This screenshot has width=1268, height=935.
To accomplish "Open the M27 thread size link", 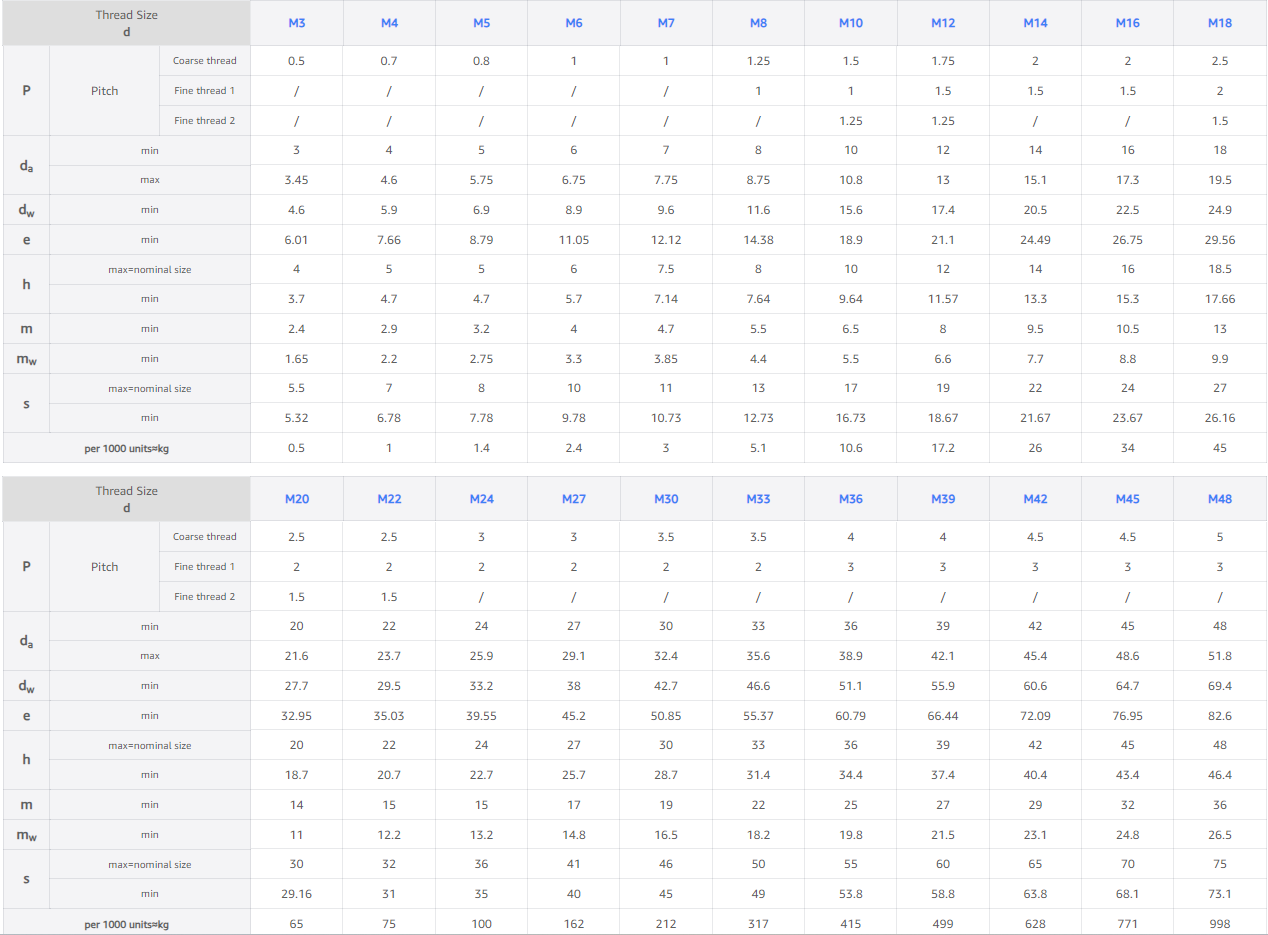I will point(574,499).
